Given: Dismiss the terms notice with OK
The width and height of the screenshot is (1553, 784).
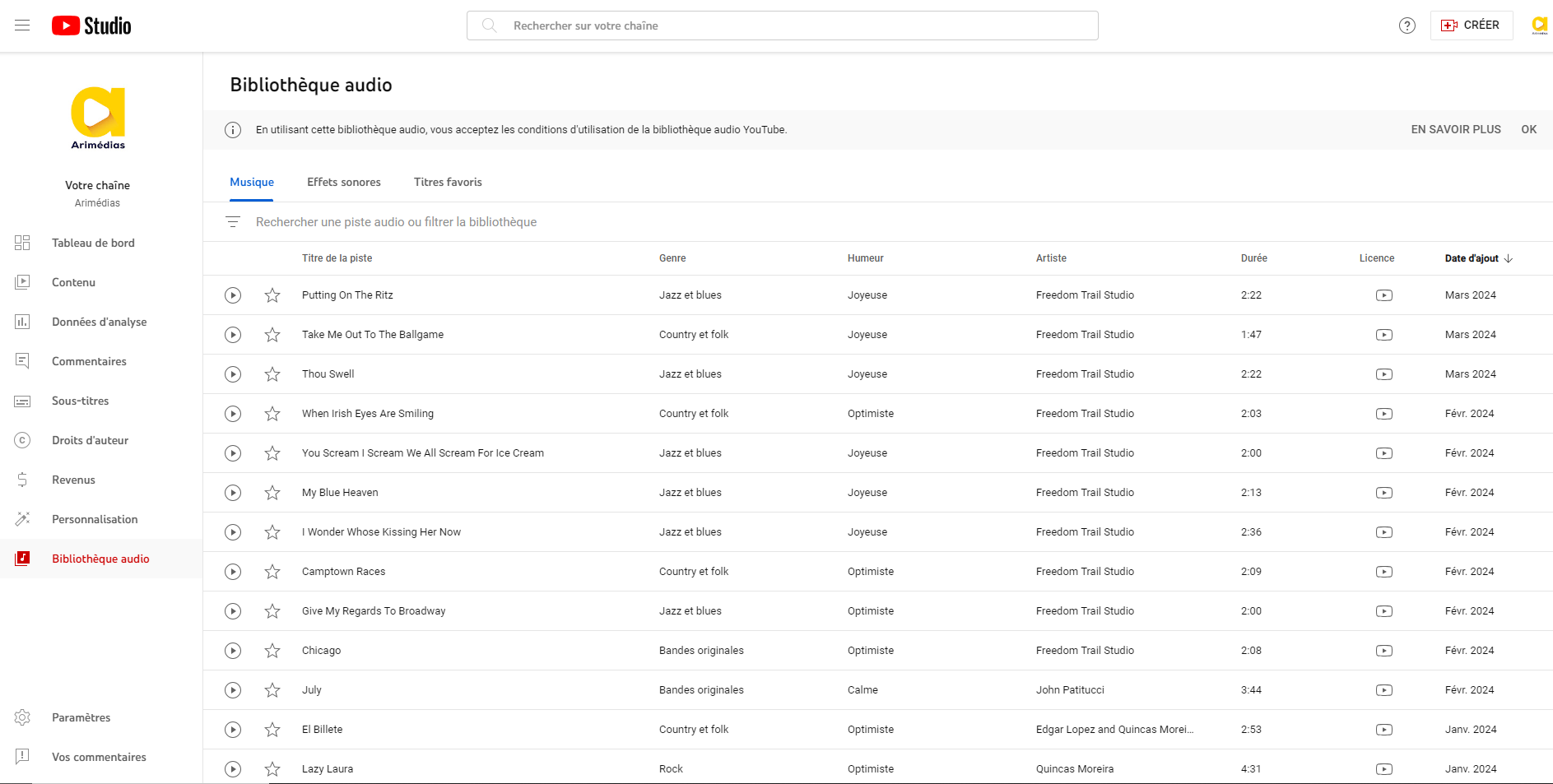Looking at the screenshot, I should coord(1528,129).
